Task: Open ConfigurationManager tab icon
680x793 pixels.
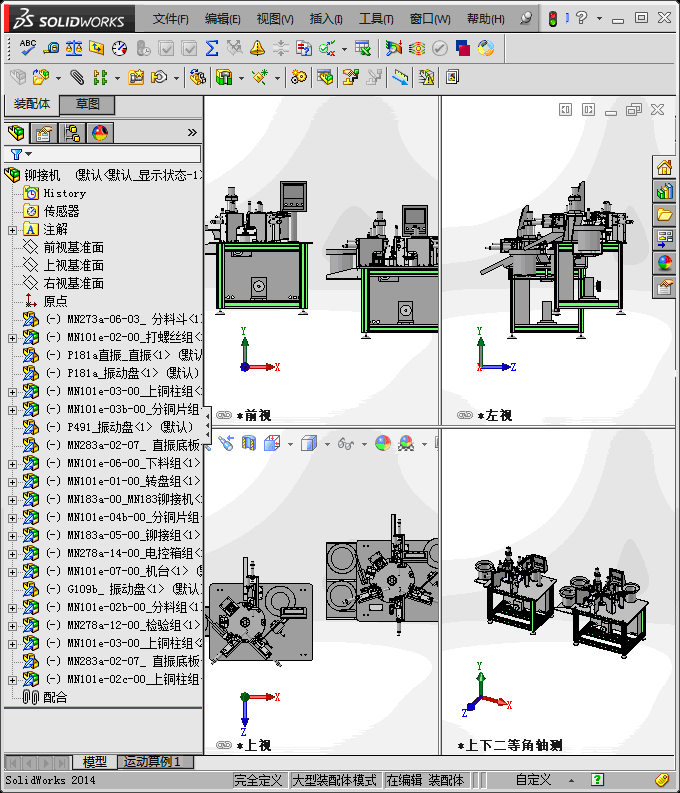Action: [x=72, y=133]
